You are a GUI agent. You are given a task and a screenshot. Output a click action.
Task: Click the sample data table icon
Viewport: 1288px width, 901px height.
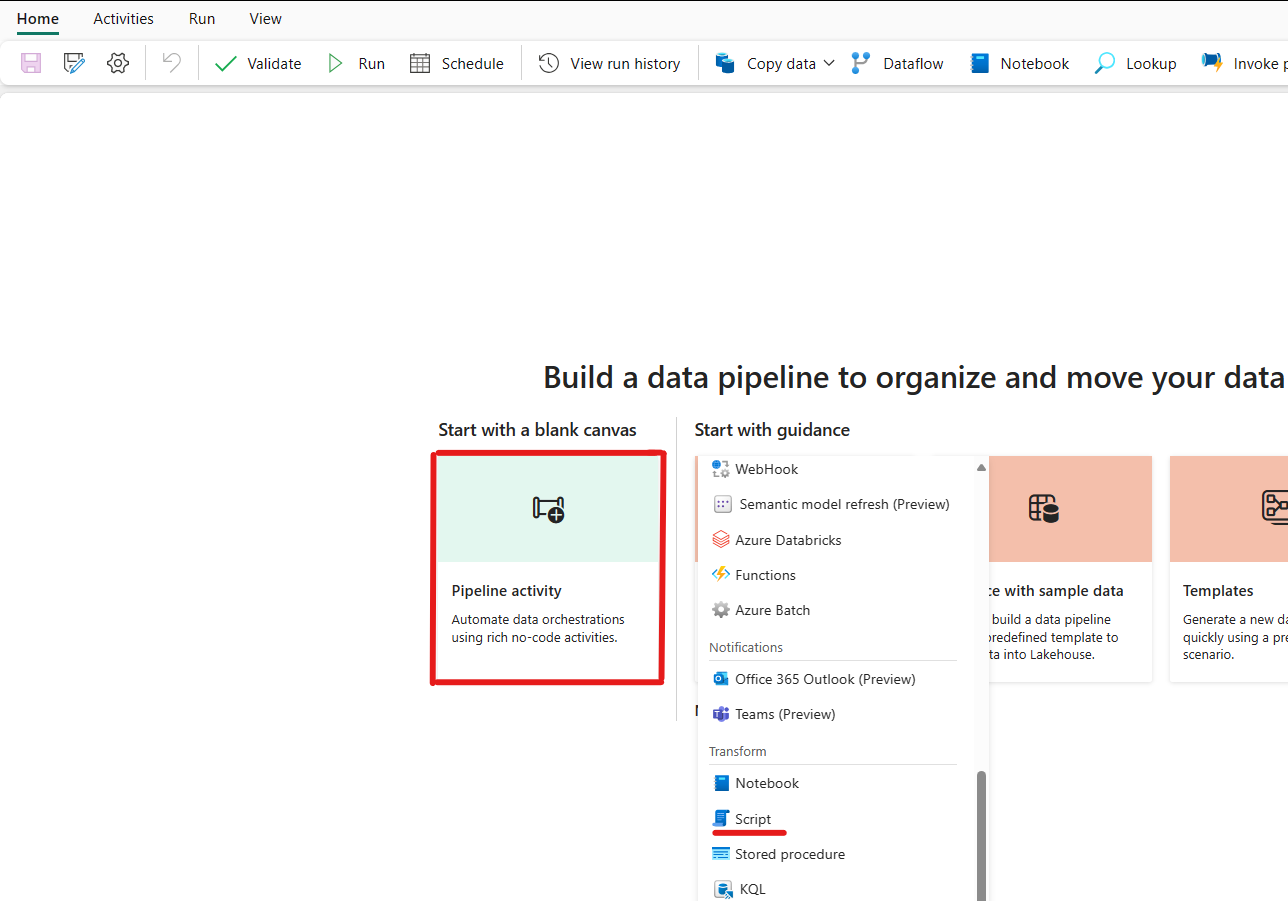(x=1043, y=508)
